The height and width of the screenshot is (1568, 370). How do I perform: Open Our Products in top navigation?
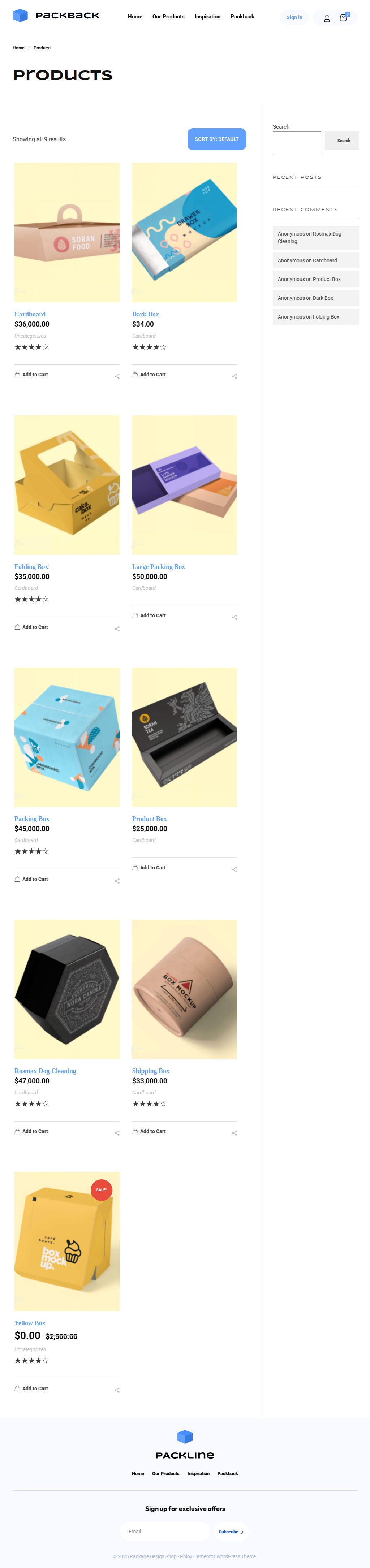pyautogui.click(x=169, y=17)
